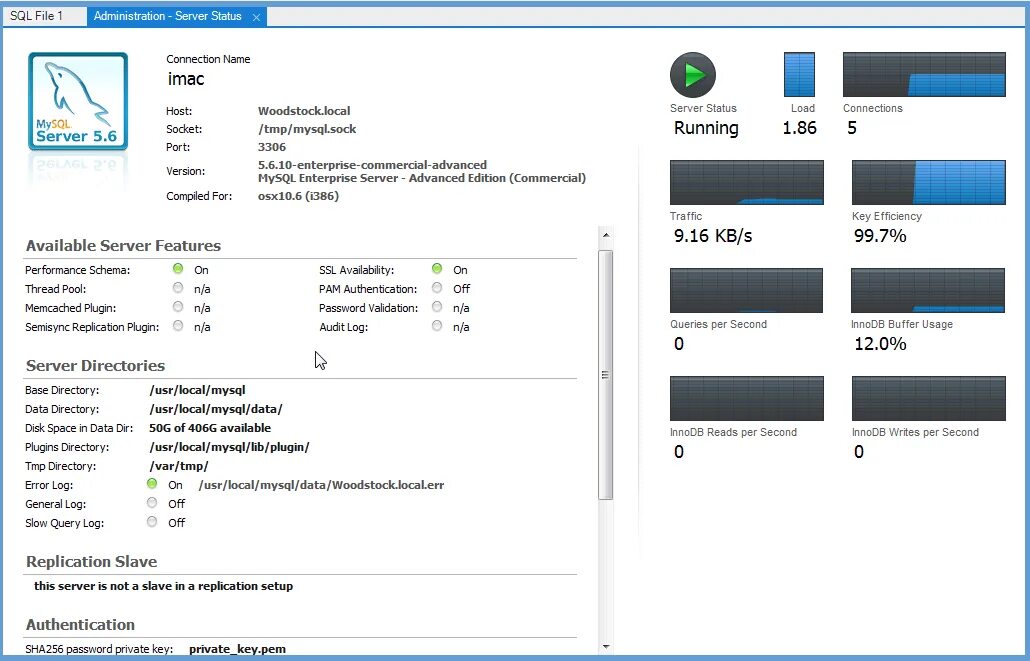Click the vertical scrollbar thumb
Screen dimensions: 1030x661
606,375
